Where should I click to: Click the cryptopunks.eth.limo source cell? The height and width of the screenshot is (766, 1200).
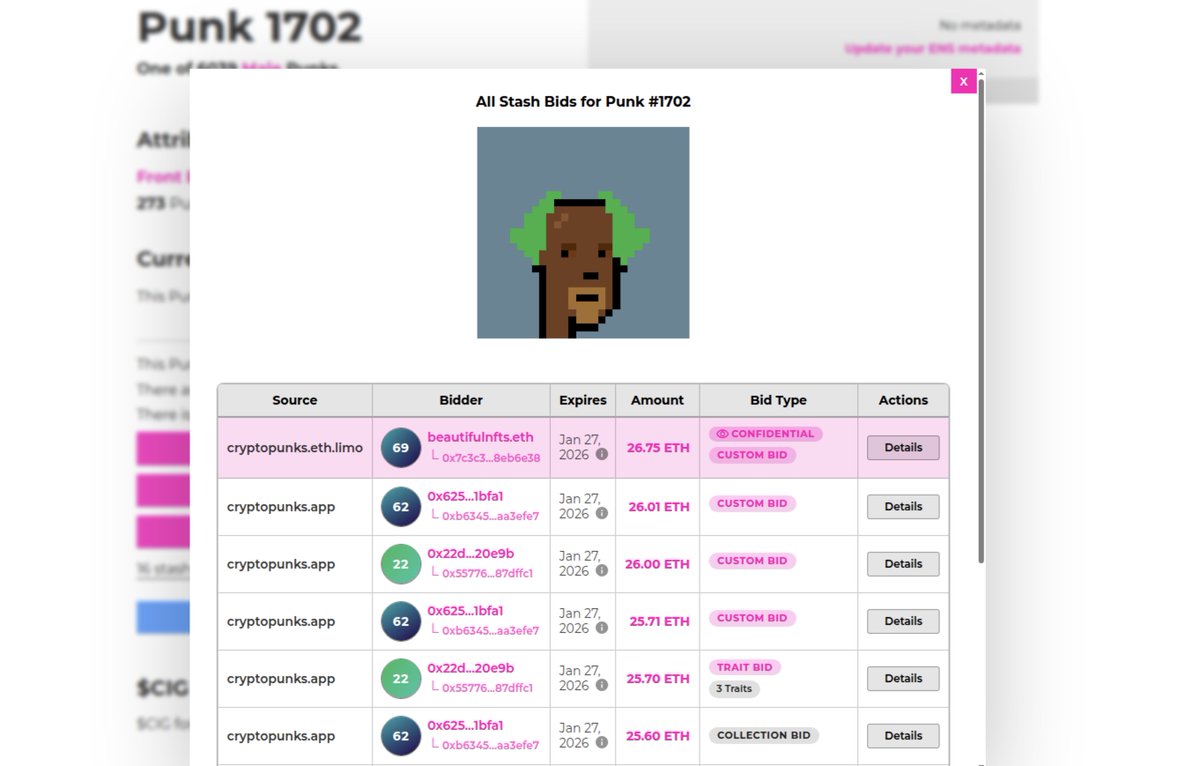pyautogui.click(x=295, y=448)
